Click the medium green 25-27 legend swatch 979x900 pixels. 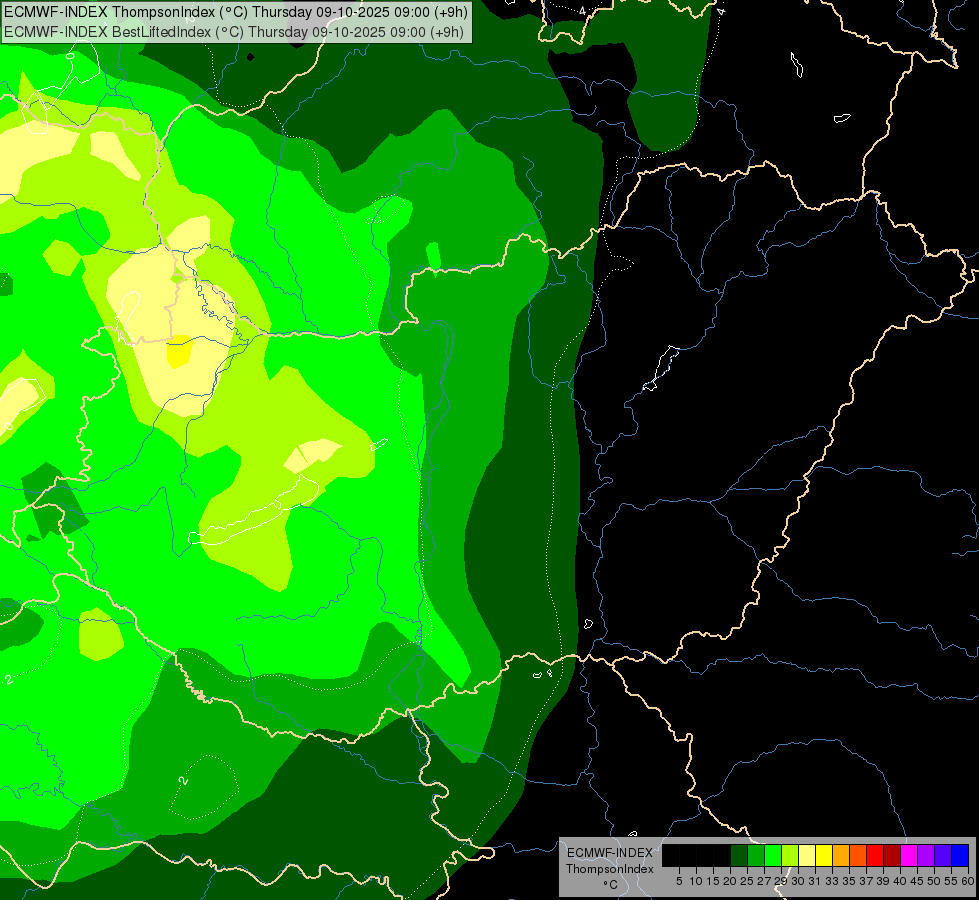756,855
